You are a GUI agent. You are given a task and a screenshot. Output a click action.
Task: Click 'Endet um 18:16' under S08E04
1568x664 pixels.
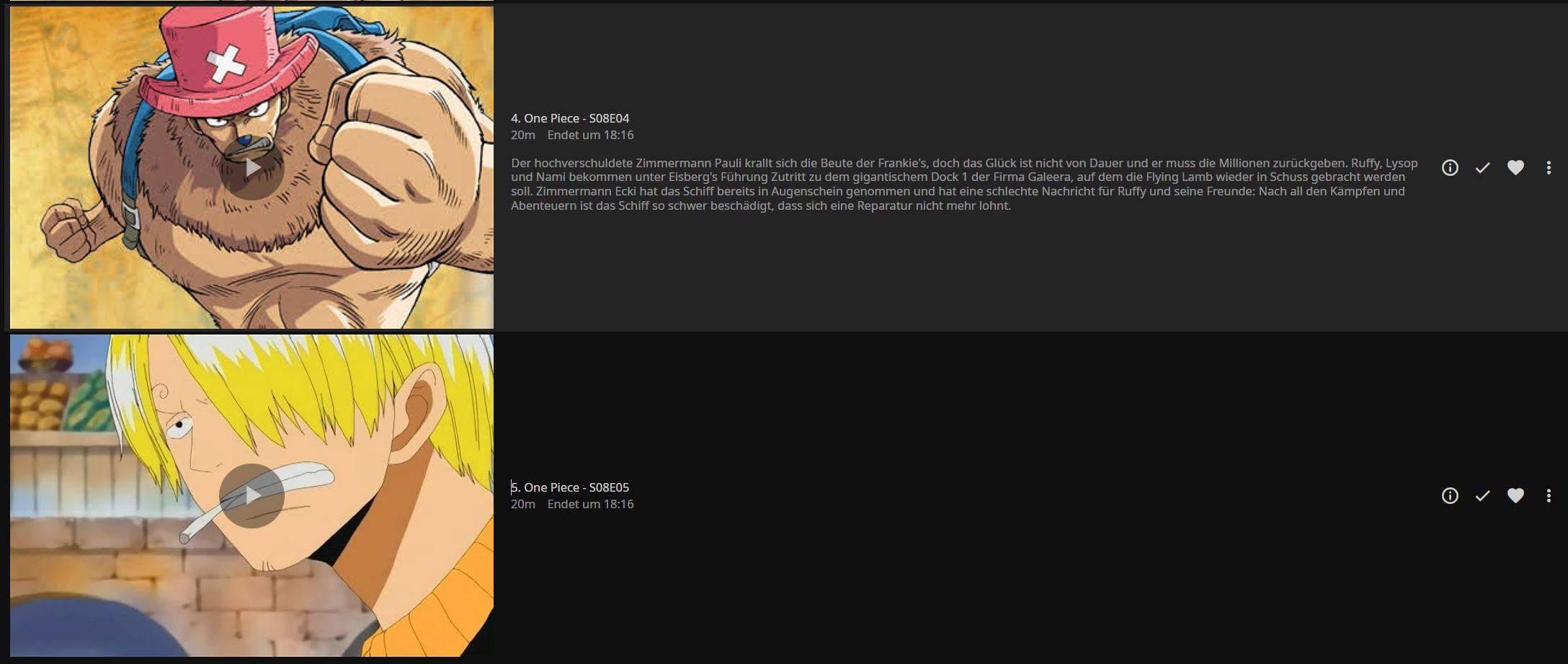[x=590, y=135]
